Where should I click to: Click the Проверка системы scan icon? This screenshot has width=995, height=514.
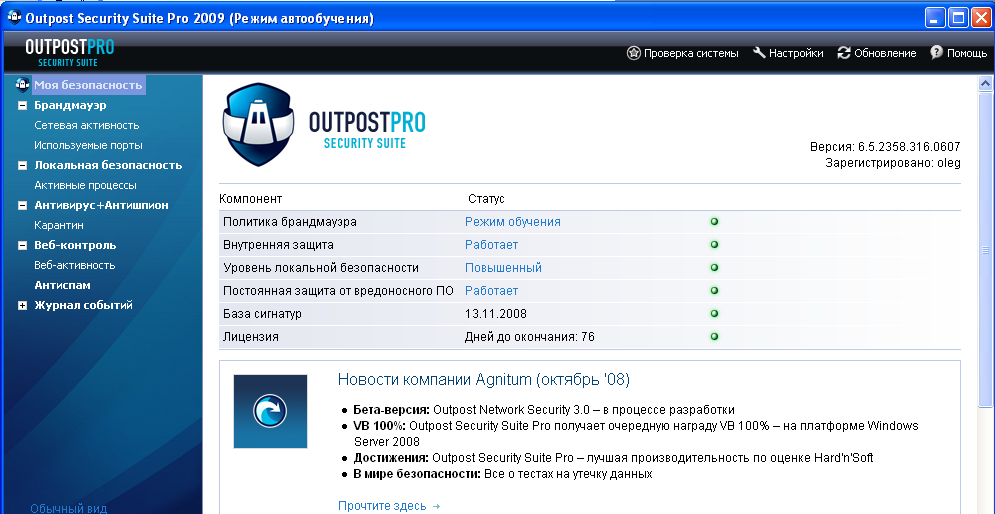(x=633, y=53)
